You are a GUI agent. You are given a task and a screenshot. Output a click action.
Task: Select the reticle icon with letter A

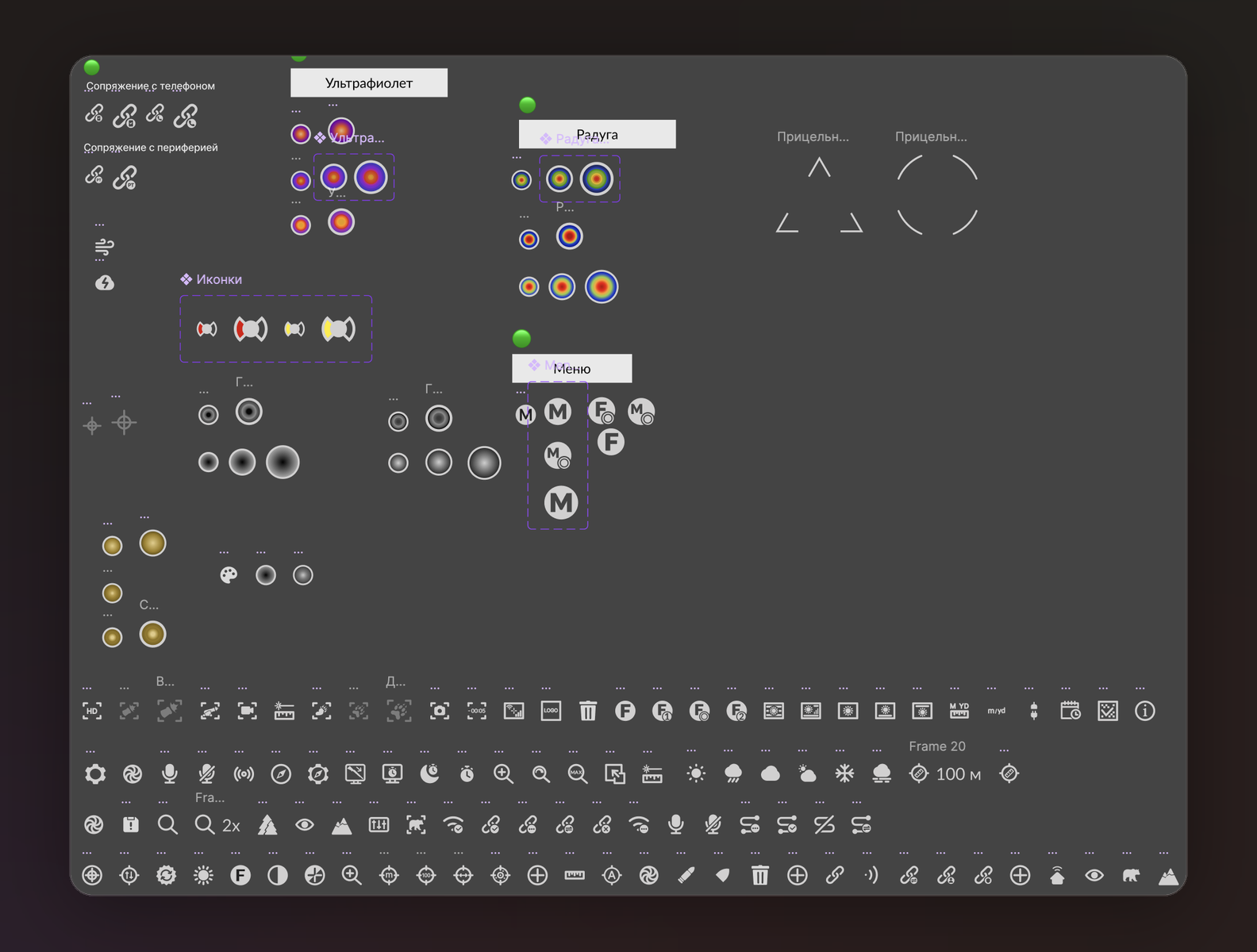[612, 875]
